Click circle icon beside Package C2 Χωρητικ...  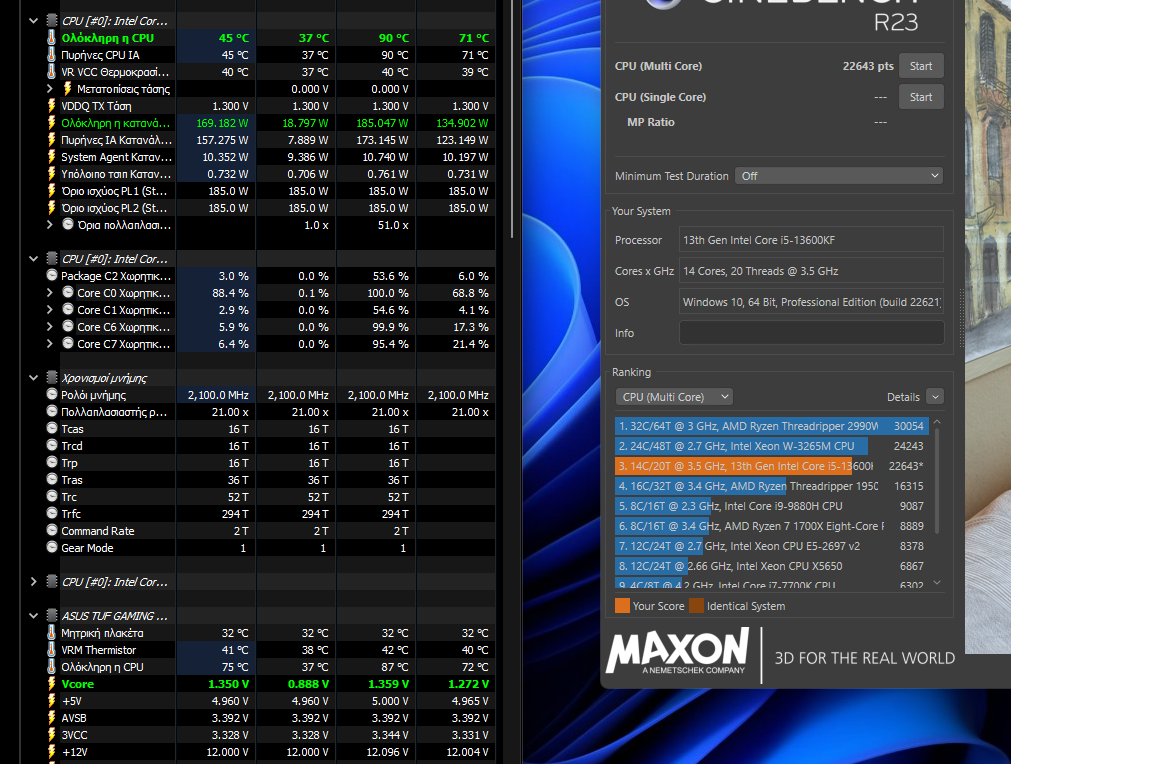point(51,275)
